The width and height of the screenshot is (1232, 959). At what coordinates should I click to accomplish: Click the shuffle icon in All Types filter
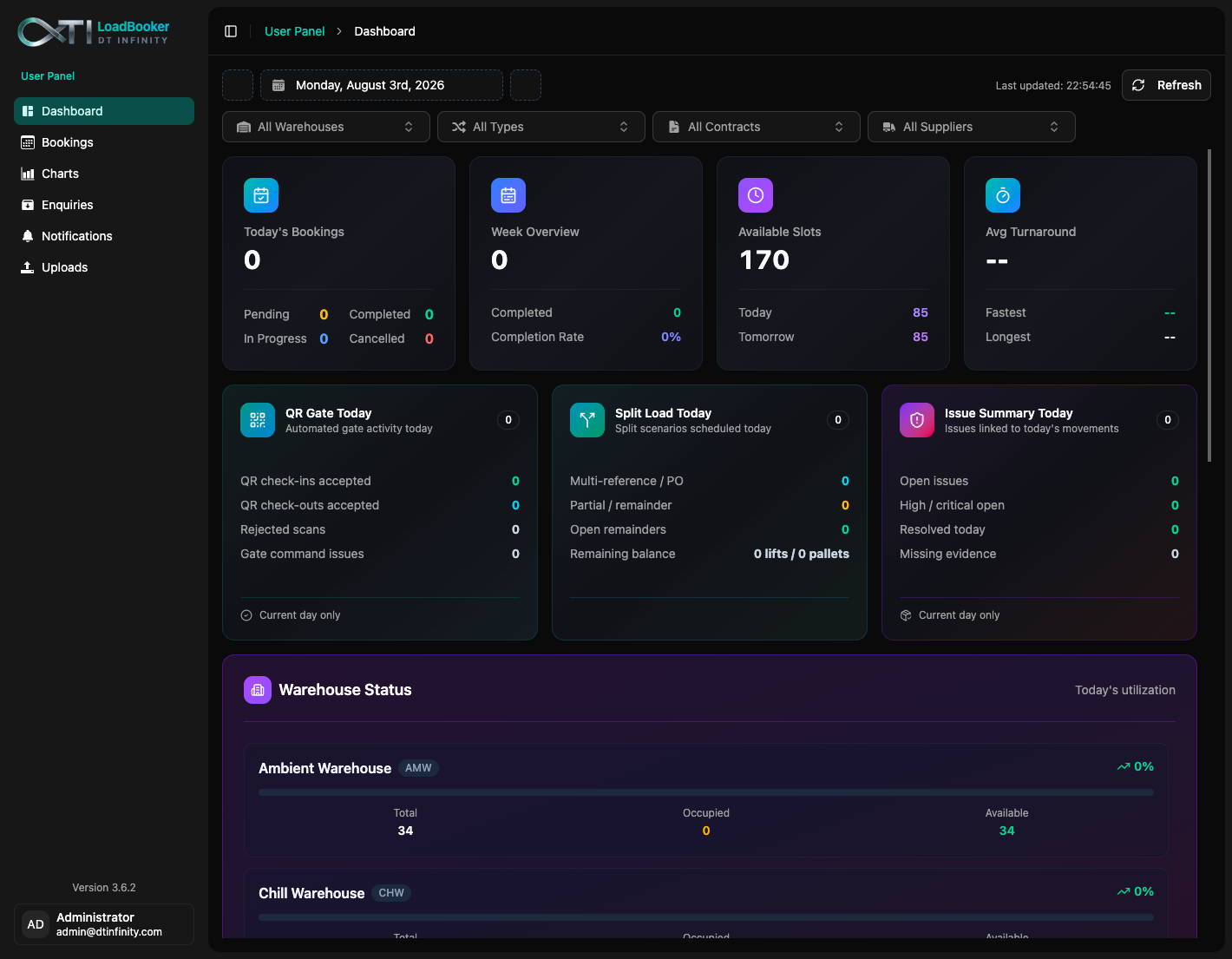pyautogui.click(x=459, y=127)
